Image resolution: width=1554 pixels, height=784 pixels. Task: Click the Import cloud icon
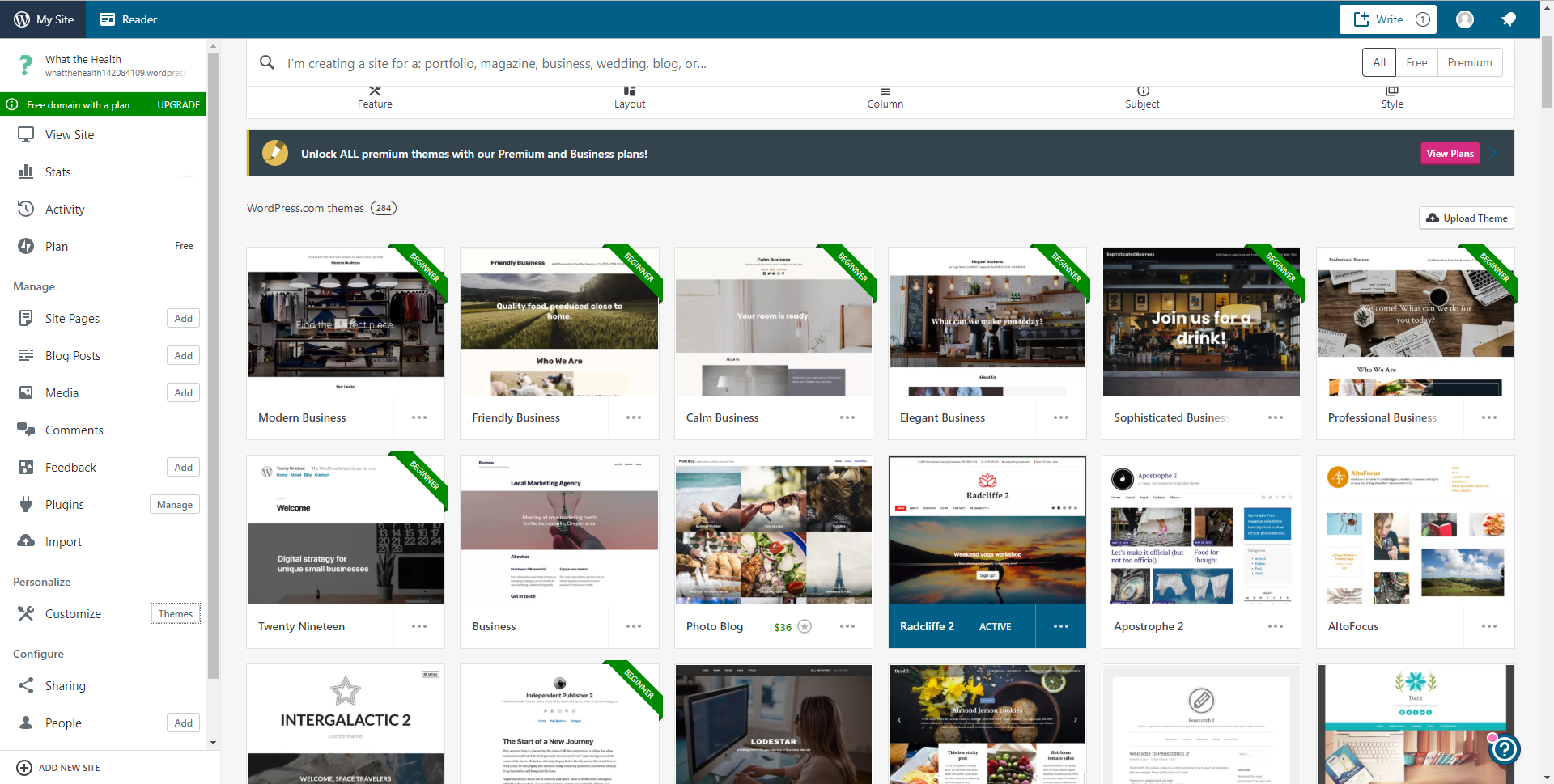point(26,541)
